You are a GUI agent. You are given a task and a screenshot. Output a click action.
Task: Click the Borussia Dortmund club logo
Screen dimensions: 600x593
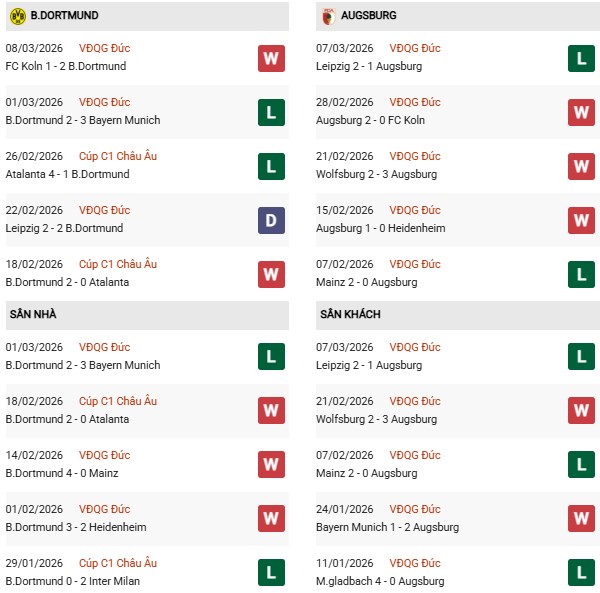click(16, 15)
